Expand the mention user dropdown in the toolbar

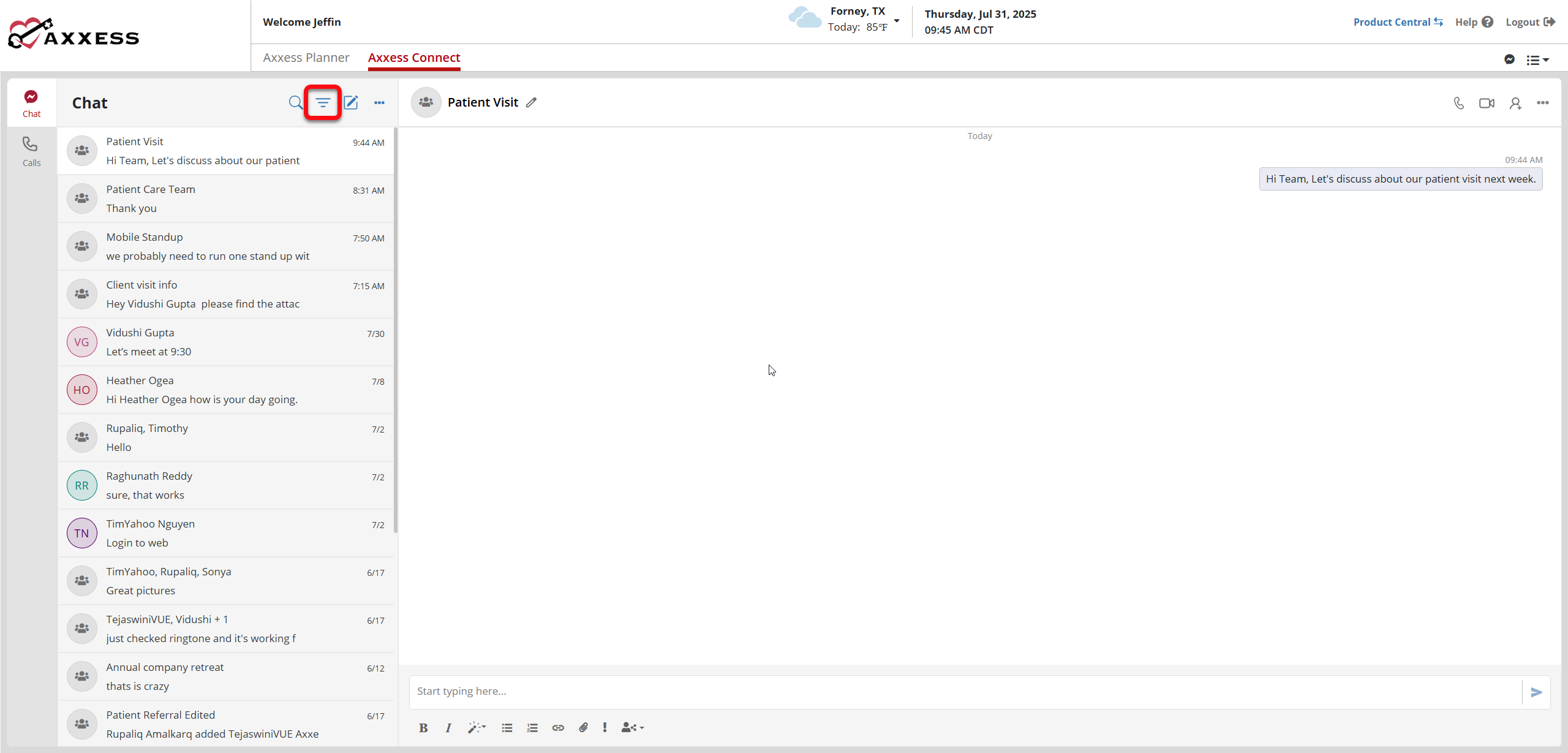pos(633,727)
